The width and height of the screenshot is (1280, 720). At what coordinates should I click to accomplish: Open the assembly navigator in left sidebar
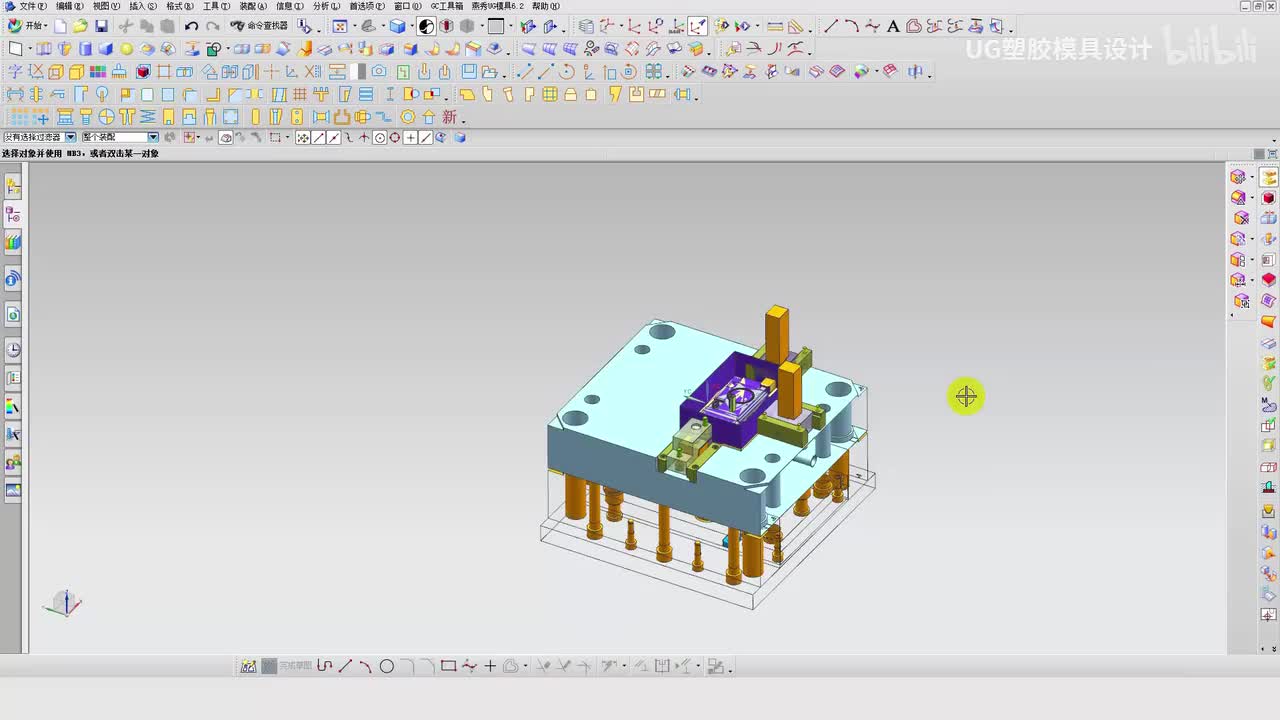coord(13,186)
